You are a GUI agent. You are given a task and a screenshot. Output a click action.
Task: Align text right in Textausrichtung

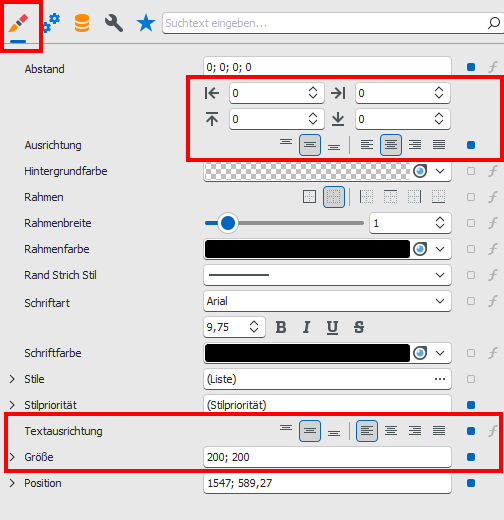(415, 431)
